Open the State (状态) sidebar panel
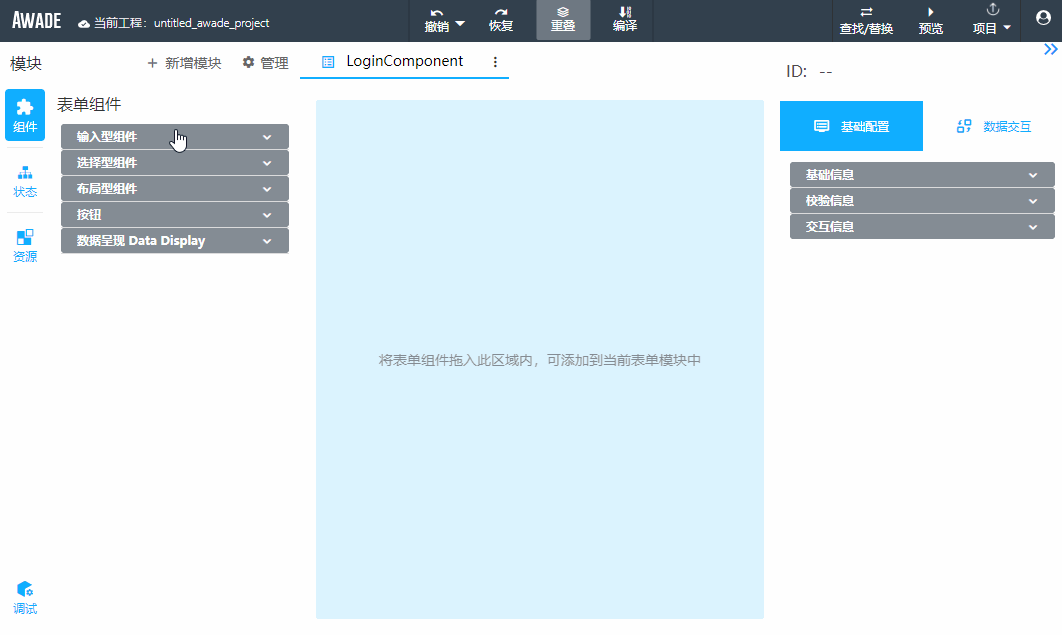This screenshot has width=1062, height=635. tap(25, 181)
